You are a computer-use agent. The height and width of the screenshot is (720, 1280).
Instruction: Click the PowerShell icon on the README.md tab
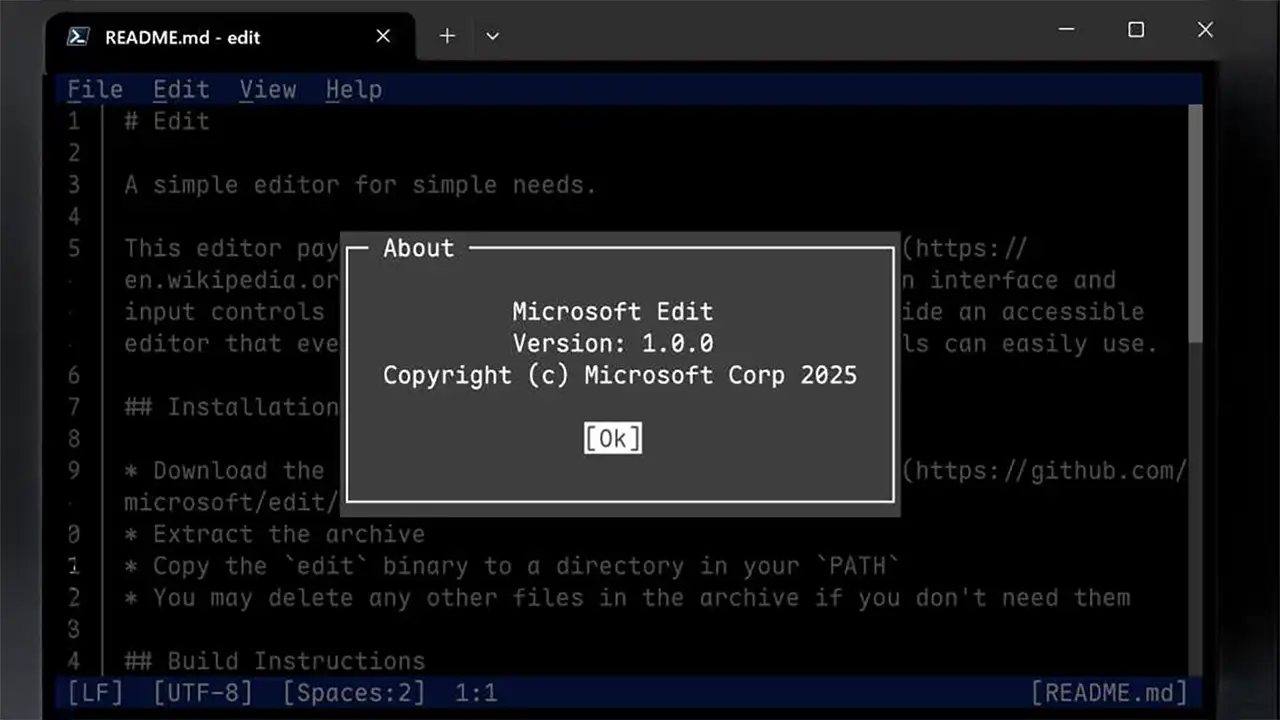point(77,37)
